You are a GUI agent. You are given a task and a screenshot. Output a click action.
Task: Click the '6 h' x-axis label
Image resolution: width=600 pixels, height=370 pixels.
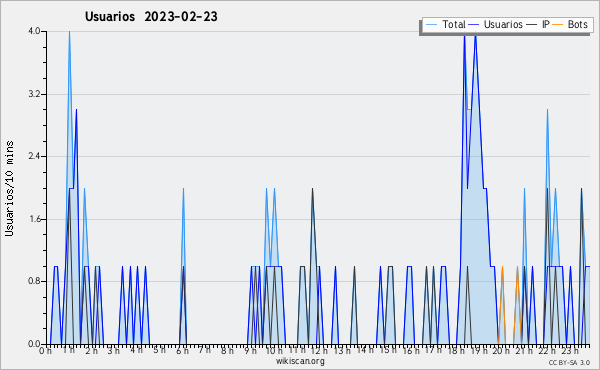click(182, 350)
